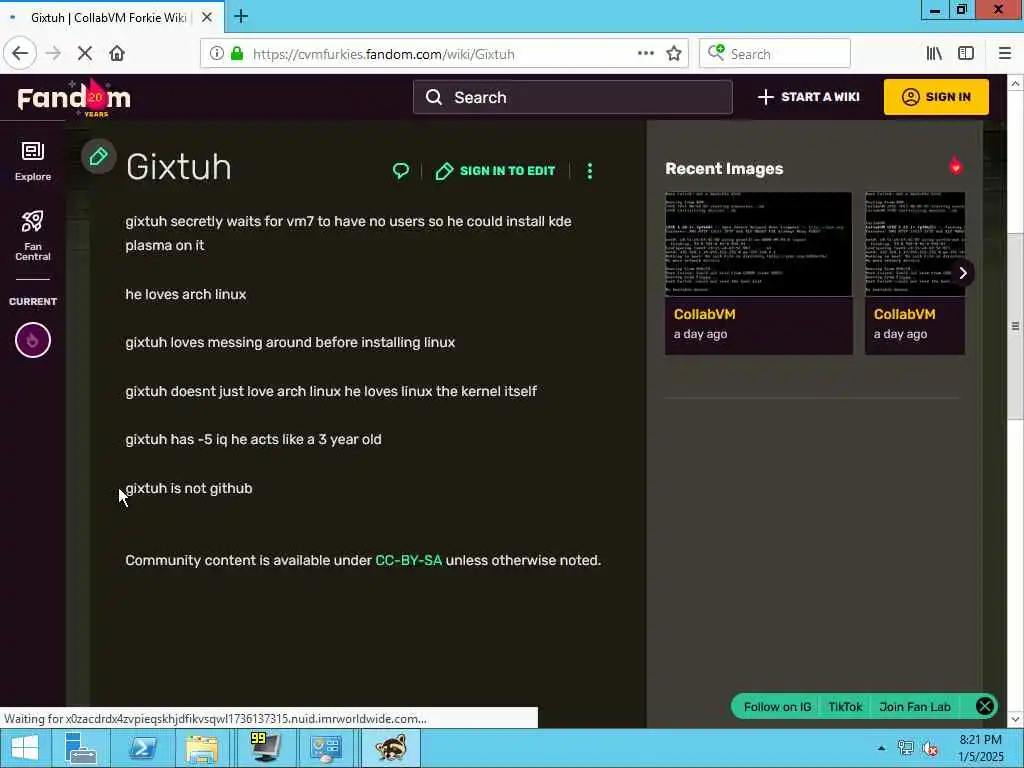Open the page comments speech bubble

[x=401, y=171]
